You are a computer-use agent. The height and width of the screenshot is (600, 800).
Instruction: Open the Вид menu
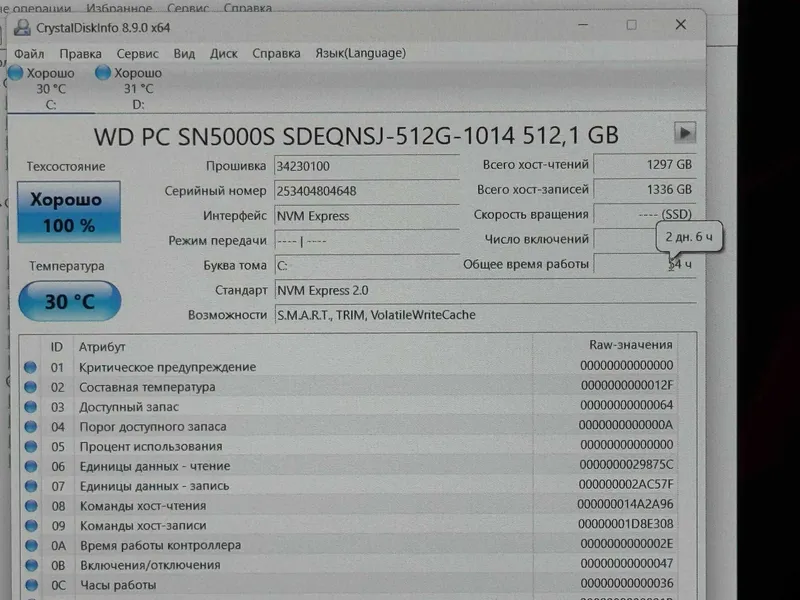[x=184, y=54]
